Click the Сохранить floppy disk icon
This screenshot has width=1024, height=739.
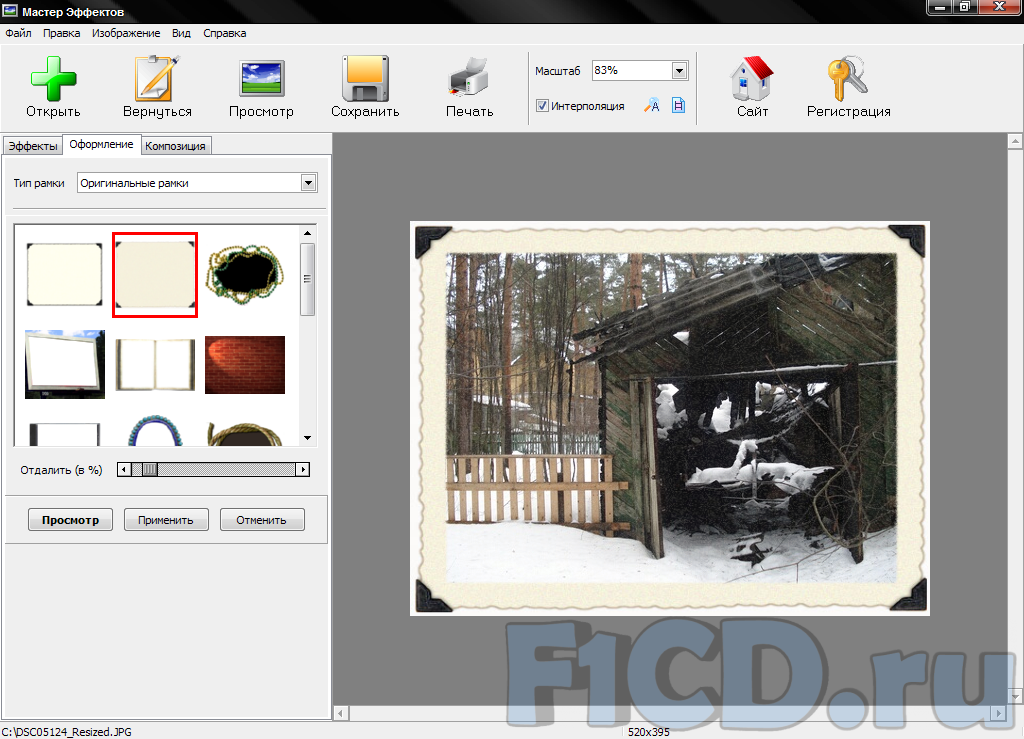[x=365, y=78]
